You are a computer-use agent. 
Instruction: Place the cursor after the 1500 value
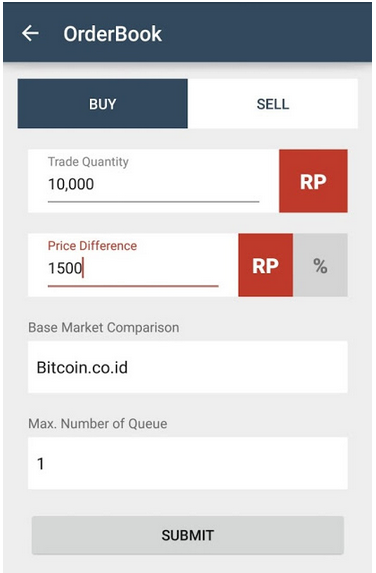pyautogui.click(x=83, y=268)
